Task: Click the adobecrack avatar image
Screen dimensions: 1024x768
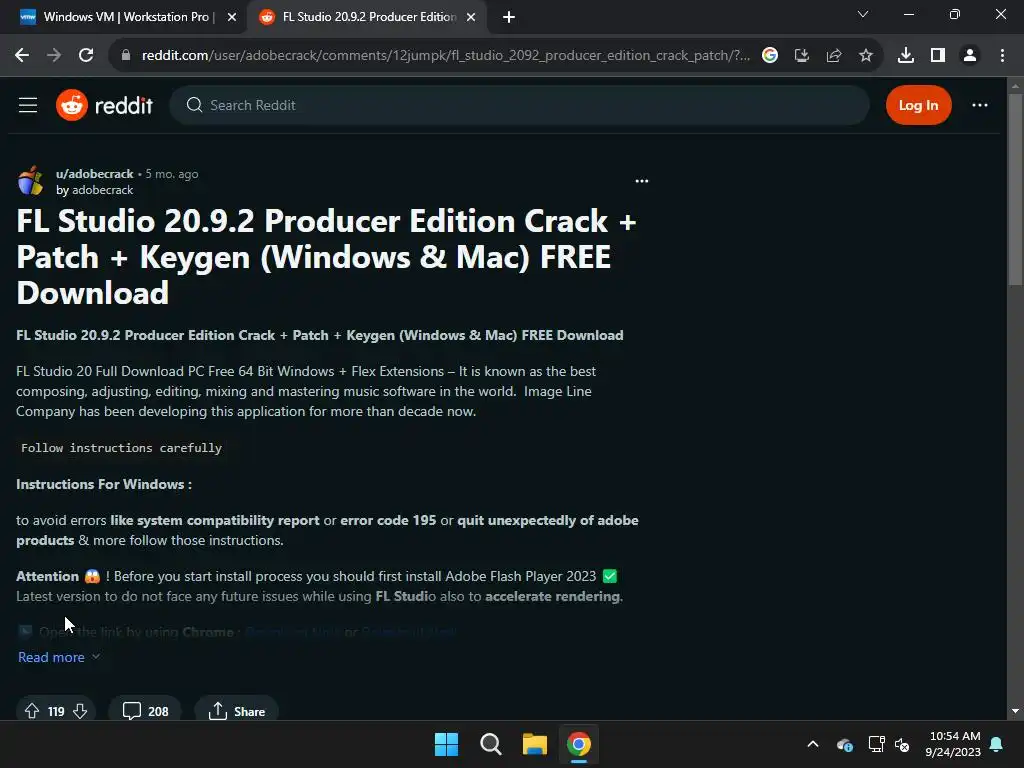Action: coord(31,181)
